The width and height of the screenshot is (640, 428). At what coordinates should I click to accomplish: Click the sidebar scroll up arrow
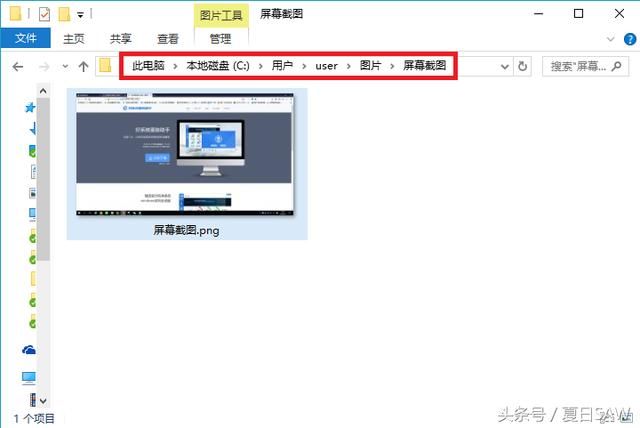click(43, 91)
